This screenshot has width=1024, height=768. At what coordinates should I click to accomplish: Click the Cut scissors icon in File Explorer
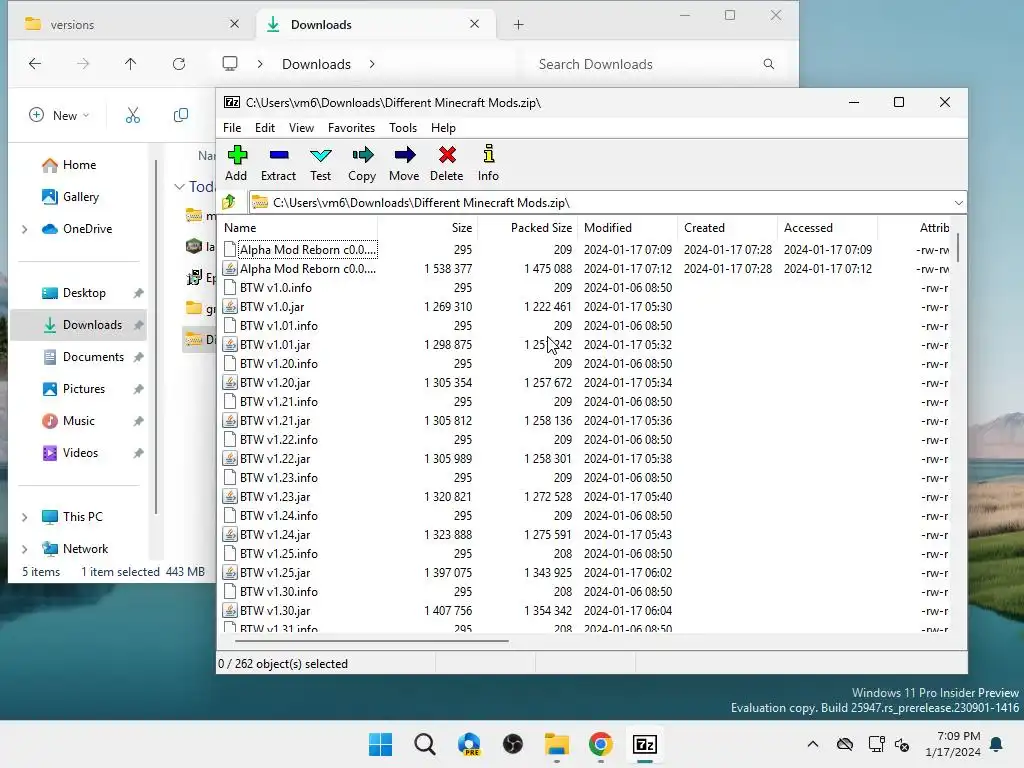(x=133, y=116)
